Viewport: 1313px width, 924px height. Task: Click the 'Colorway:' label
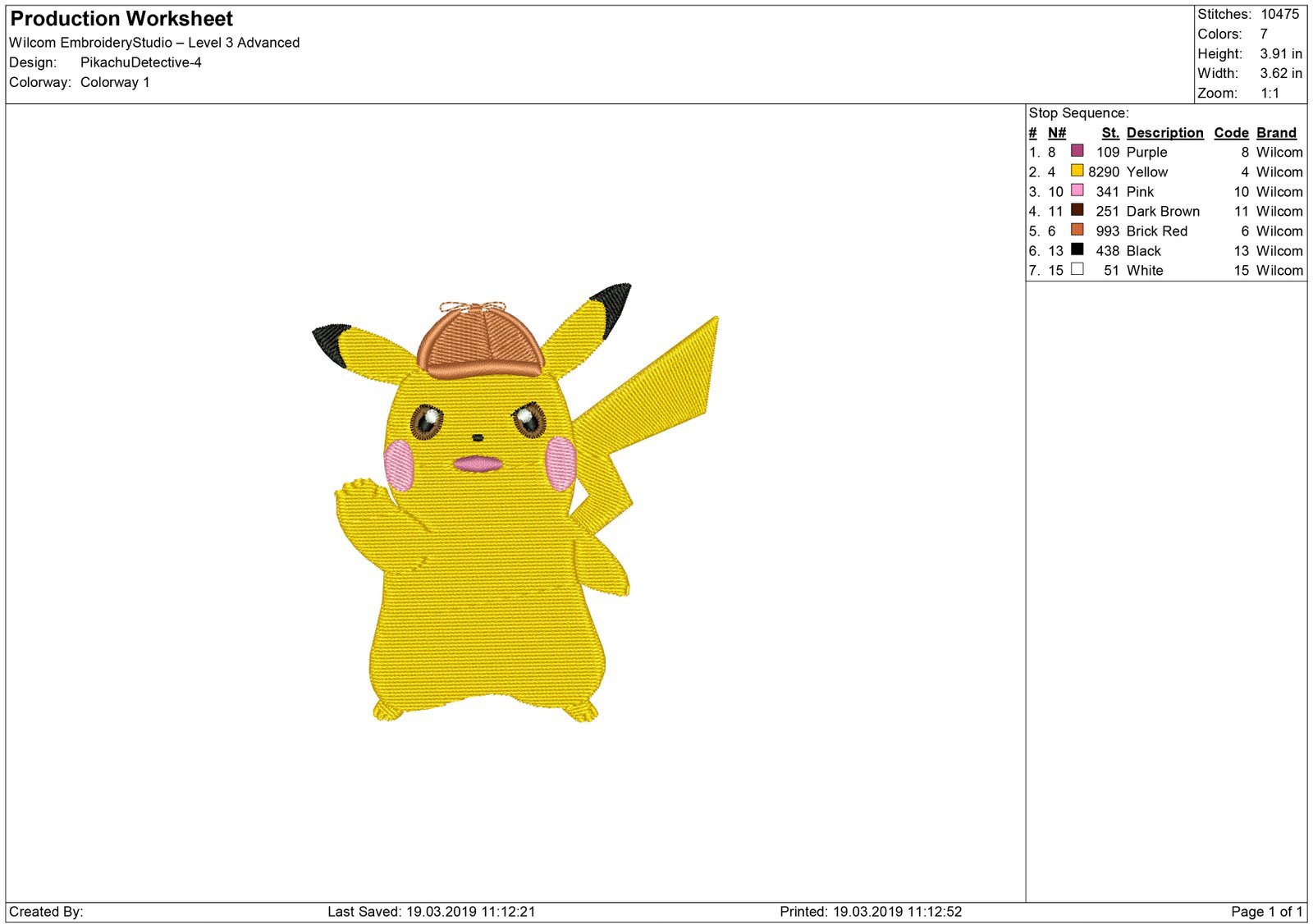40,82
